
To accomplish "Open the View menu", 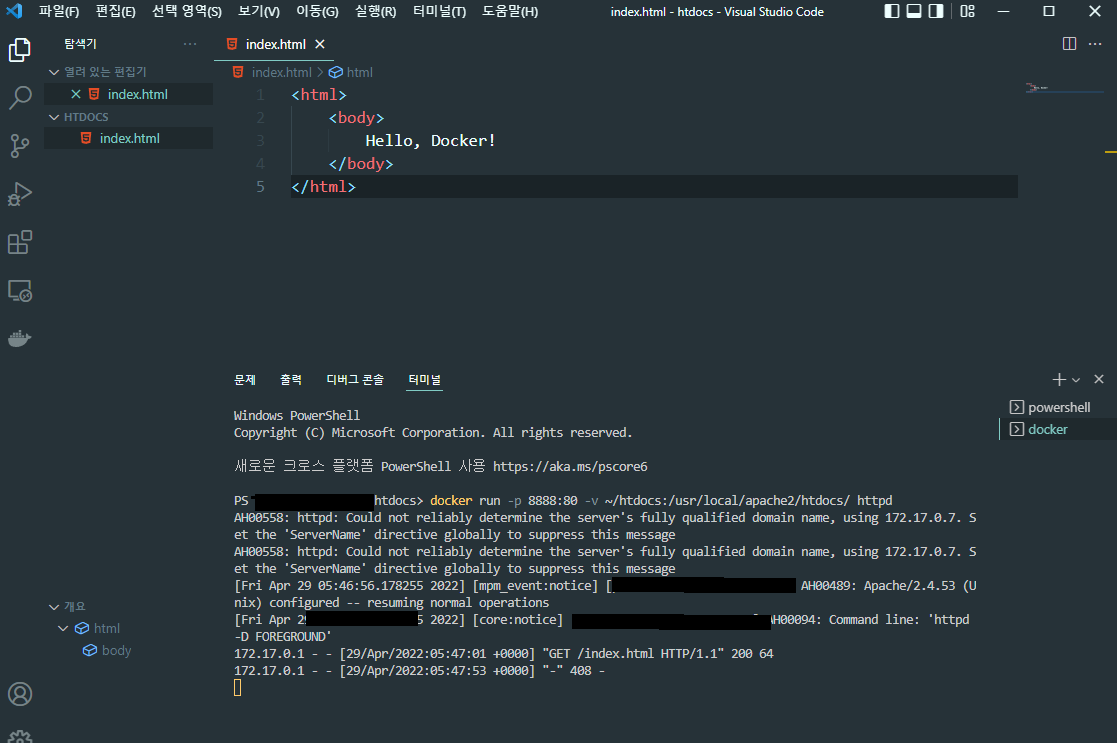I will (259, 11).
